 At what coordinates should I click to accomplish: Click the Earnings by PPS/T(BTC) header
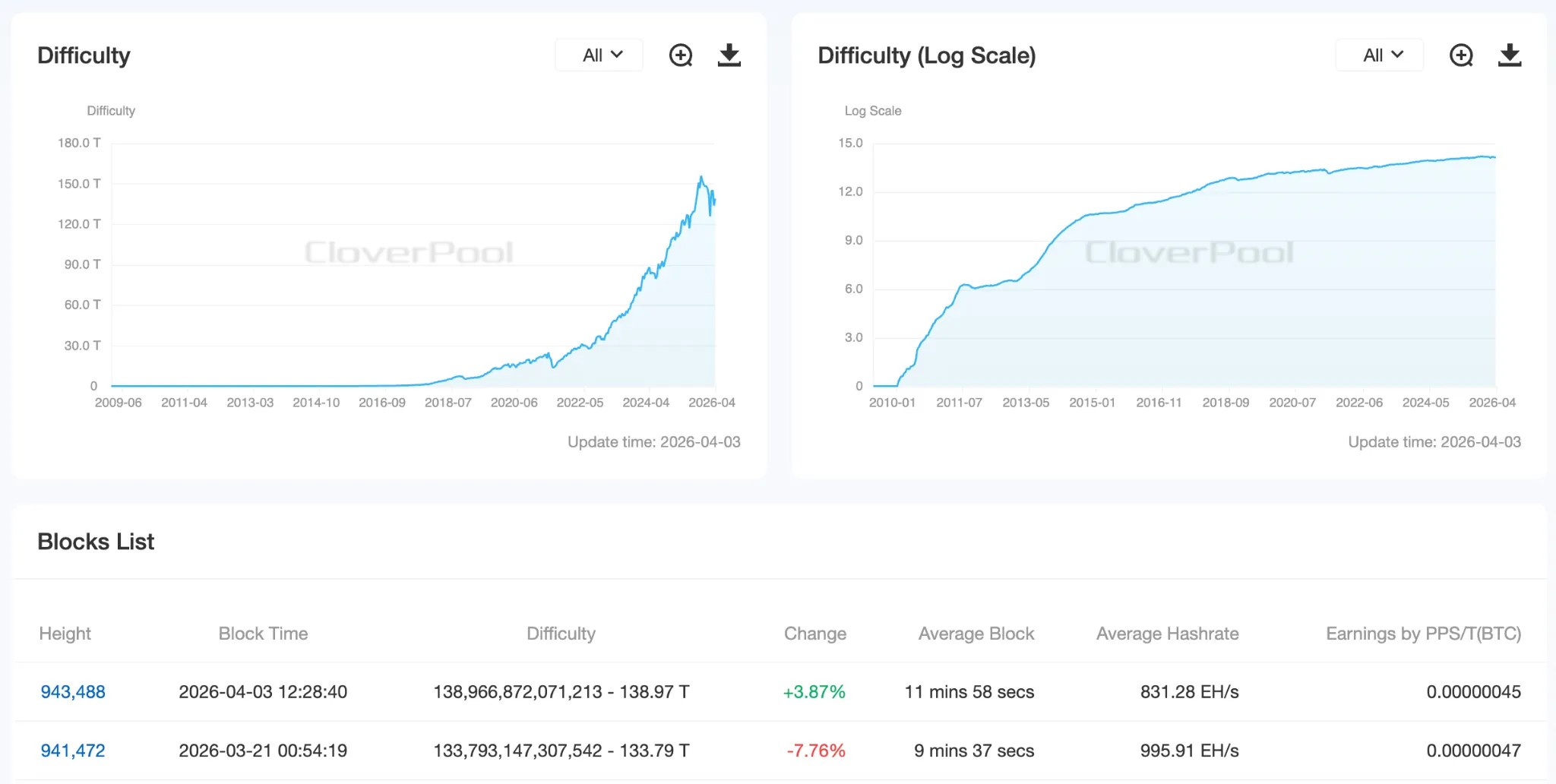click(1423, 634)
